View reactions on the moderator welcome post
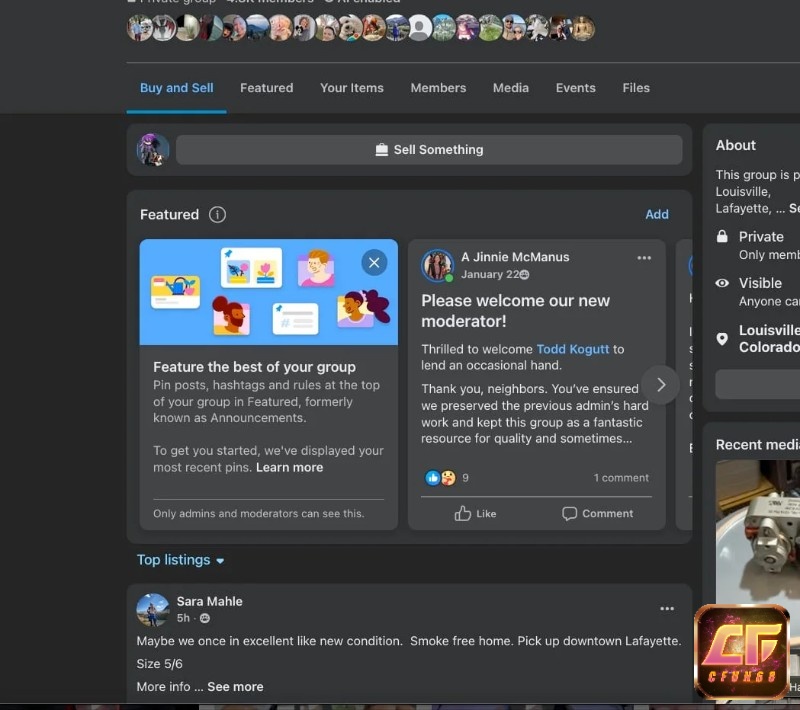The image size is (800, 710). coord(446,478)
